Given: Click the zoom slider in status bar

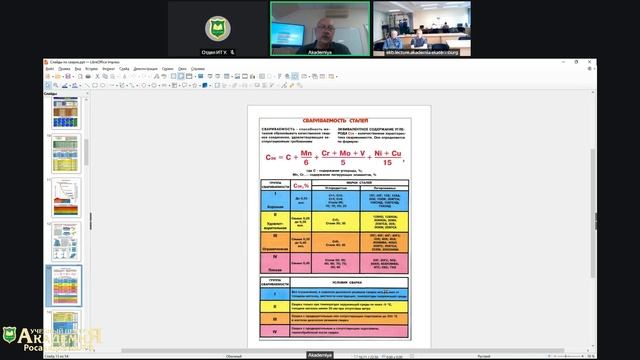Looking at the screenshot, I should coord(566,356).
